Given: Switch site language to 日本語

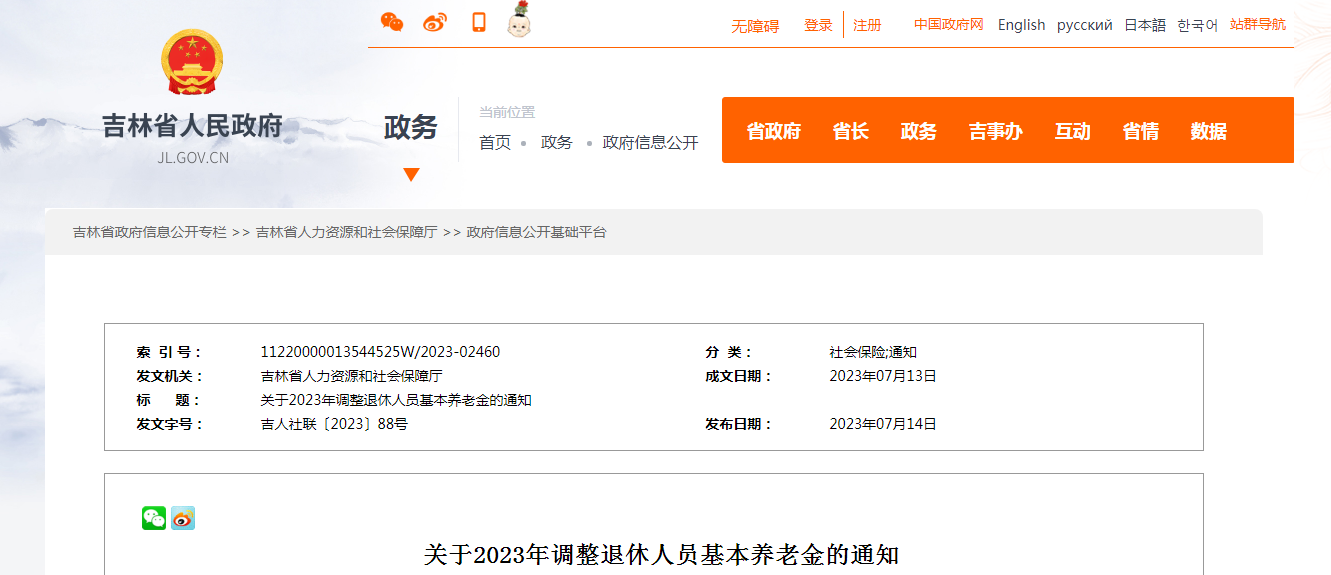Looking at the screenshot, I should point(1145,25).
